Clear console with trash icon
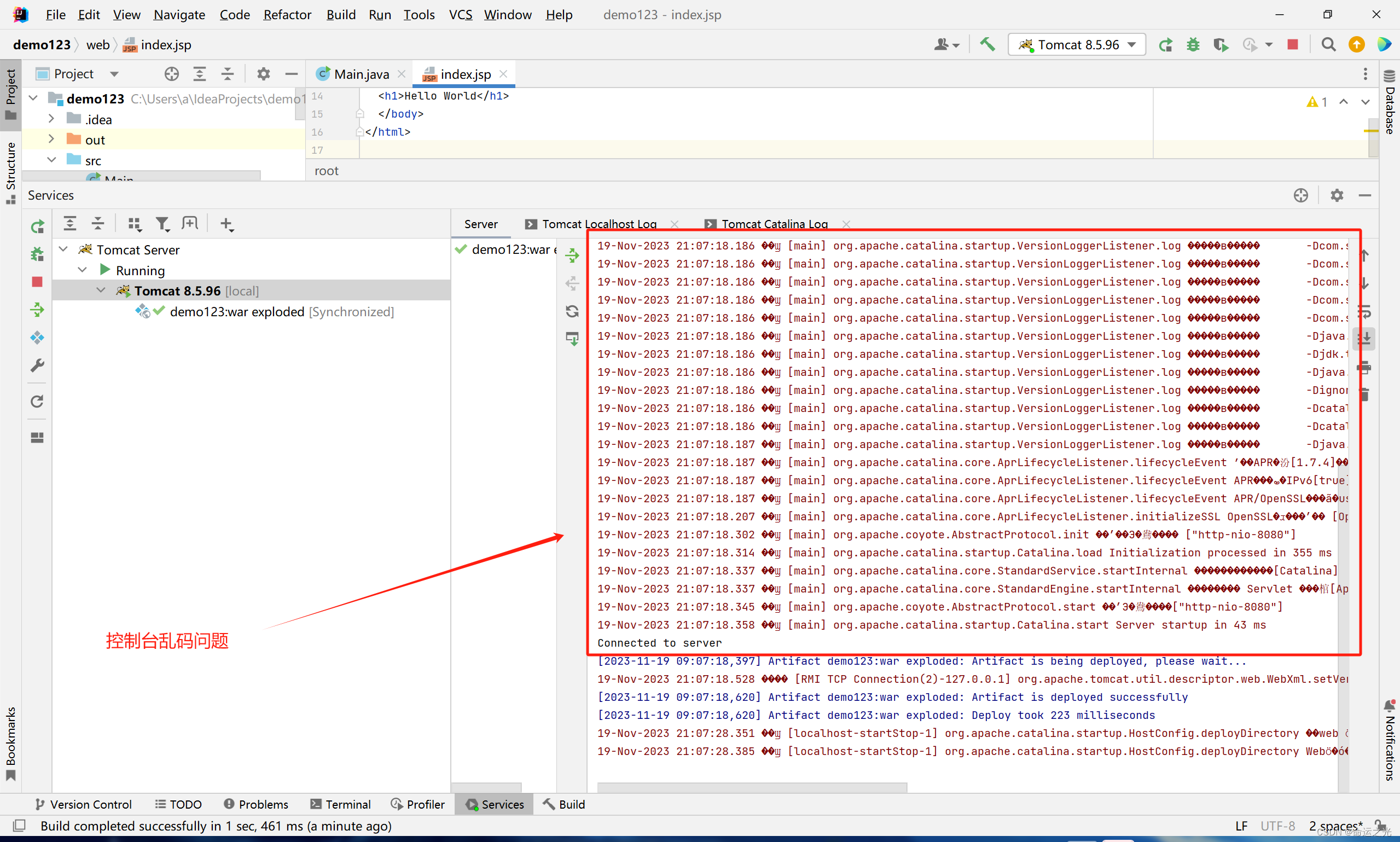 (1364, 394)
